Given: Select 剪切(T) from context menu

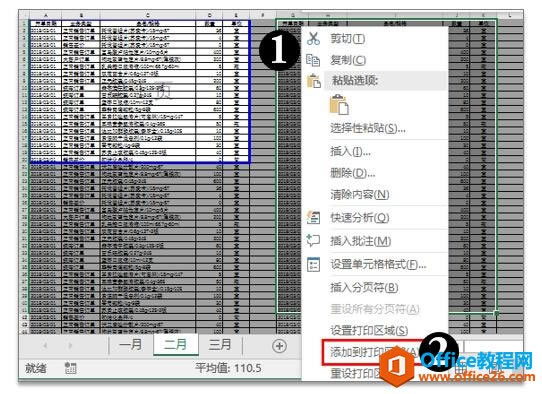Looking at the screenshot, I should click(x=347, y=38).
